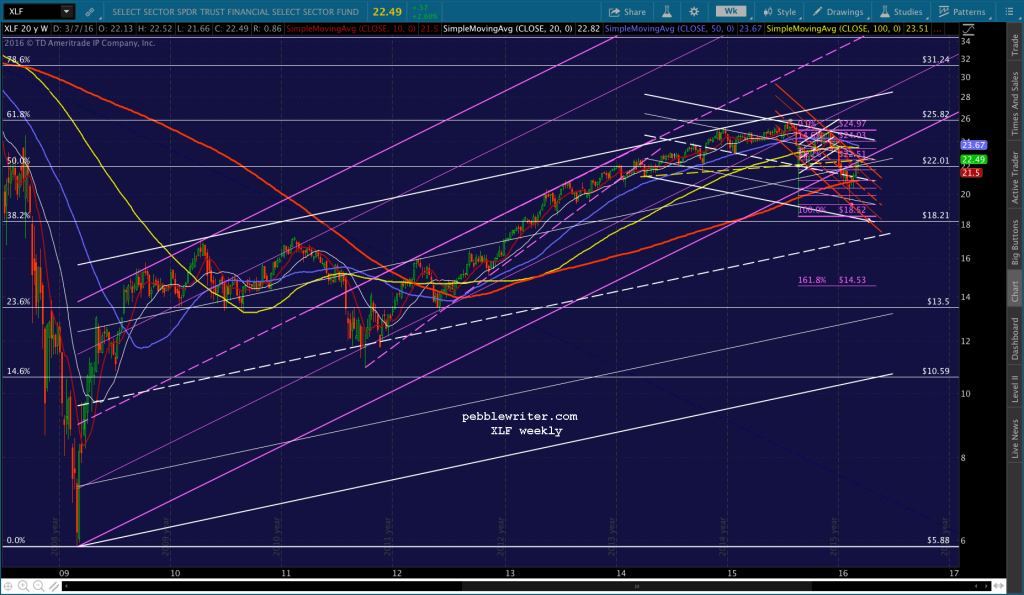Click the 78.6% Fibonacci level label
1024x595 pixels.
[18, 59]
